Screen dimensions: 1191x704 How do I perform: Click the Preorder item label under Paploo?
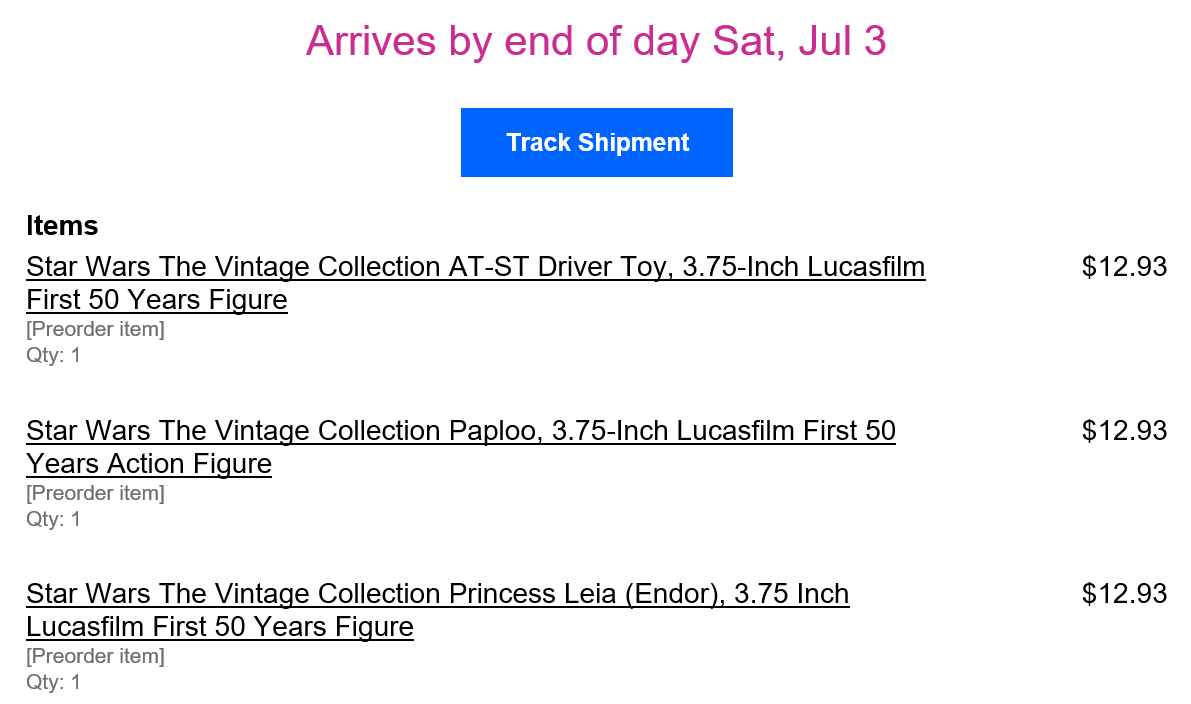pyautogui.click(x=95, y=493)
